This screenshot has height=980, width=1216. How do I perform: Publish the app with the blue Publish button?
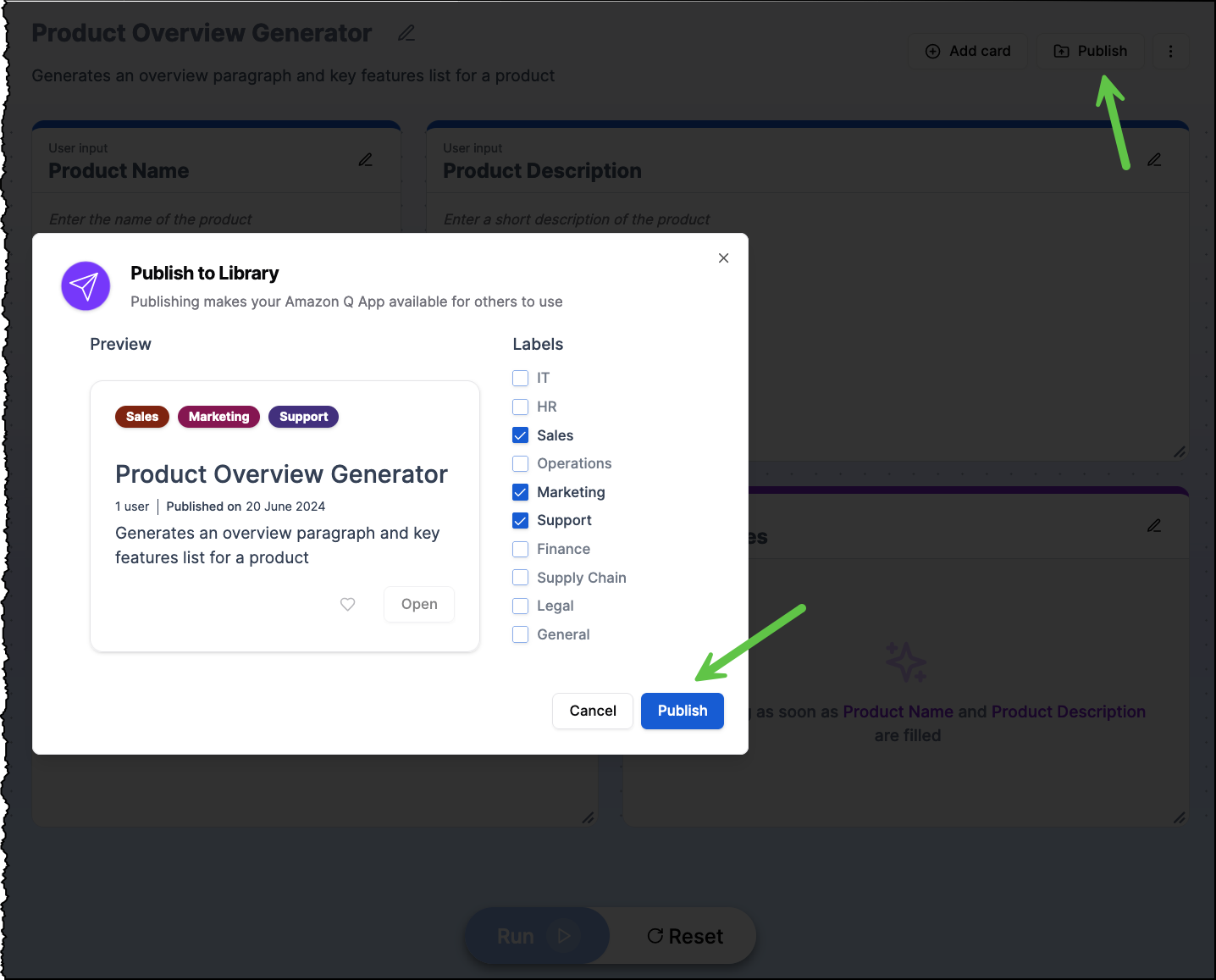coord(682,711)
